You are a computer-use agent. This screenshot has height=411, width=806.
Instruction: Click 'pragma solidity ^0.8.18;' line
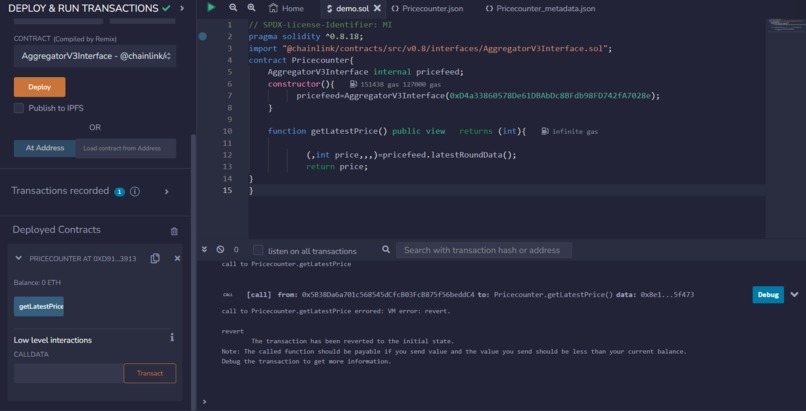point(306,36)
